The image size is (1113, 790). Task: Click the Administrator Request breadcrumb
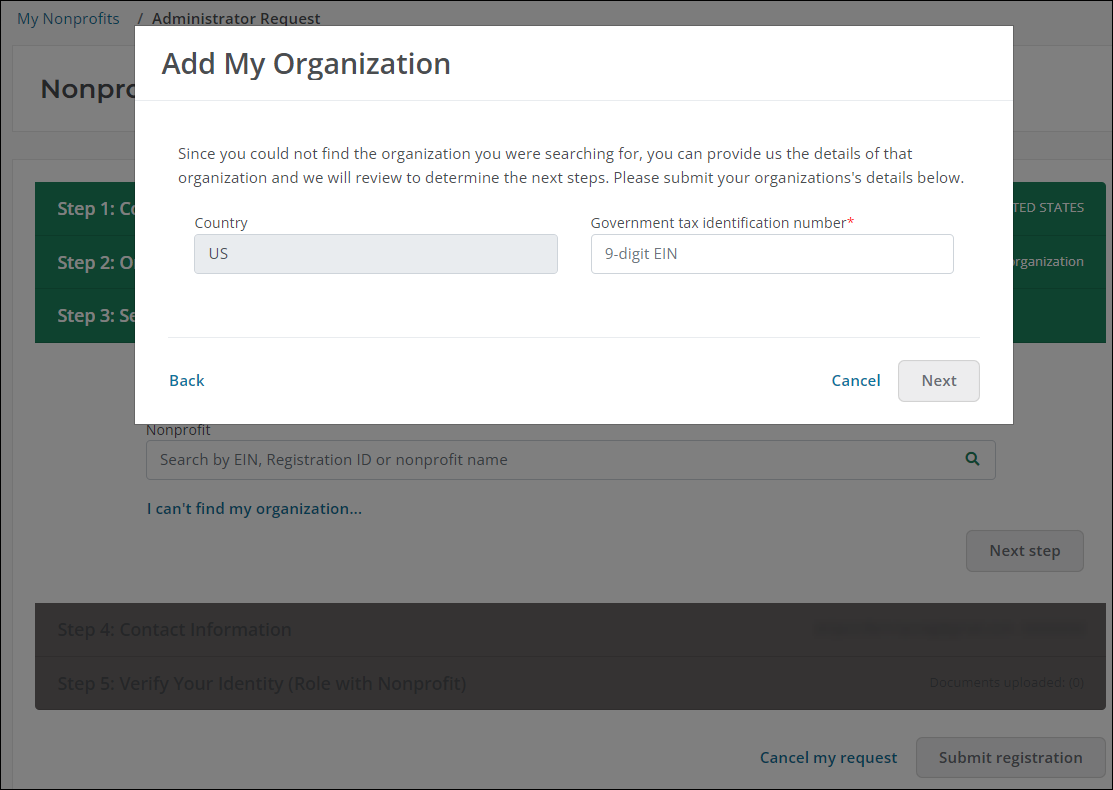236,19
